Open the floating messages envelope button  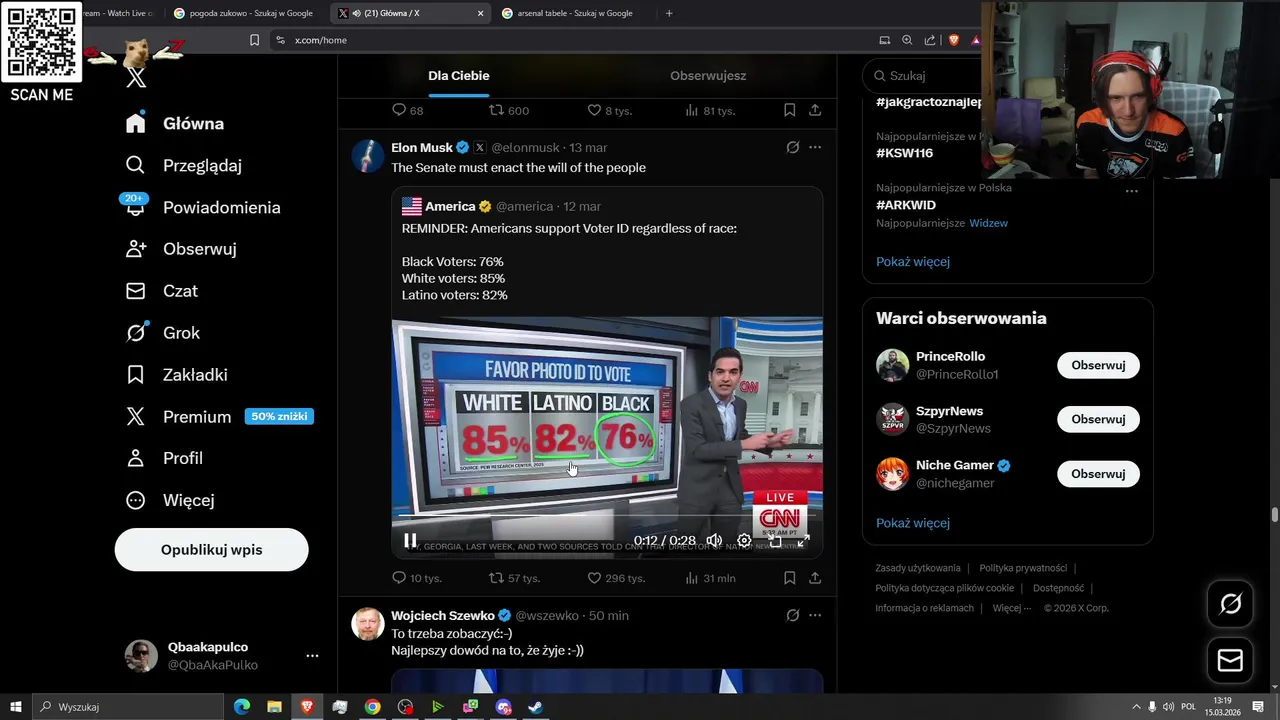coord(1230,660)
